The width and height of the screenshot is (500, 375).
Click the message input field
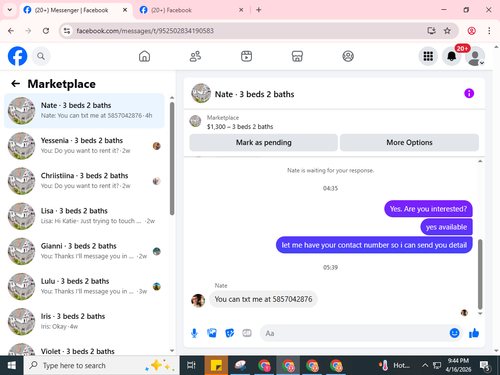click(x=355, y=333)
